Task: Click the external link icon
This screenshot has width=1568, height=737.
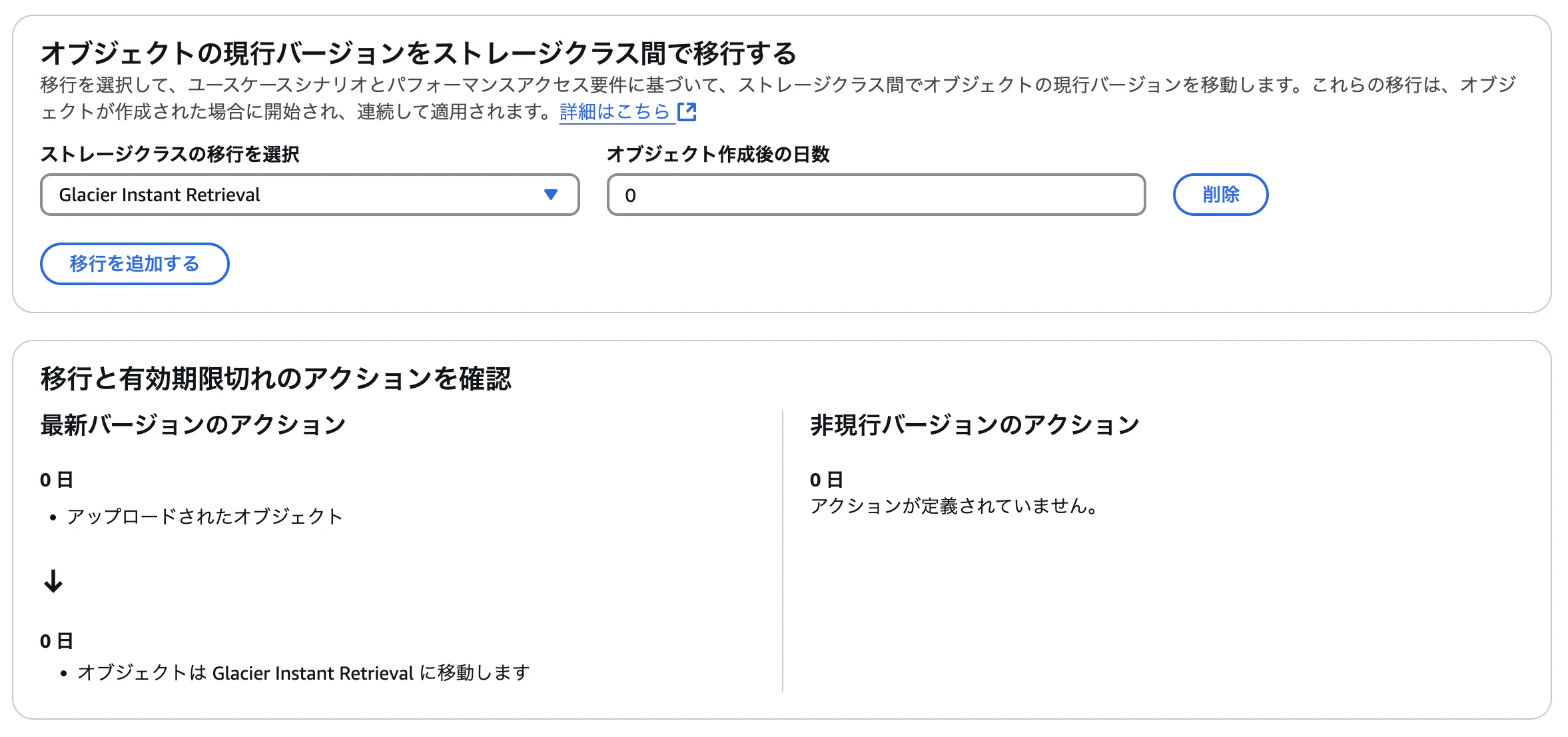Action: [x=687, y=111]
